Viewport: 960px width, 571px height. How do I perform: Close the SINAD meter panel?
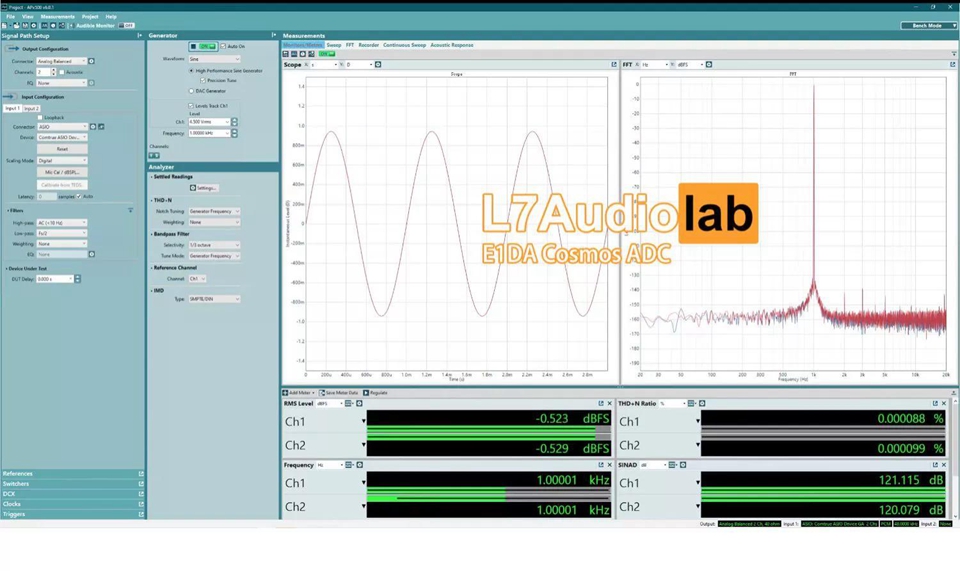[x=943, y=465]
